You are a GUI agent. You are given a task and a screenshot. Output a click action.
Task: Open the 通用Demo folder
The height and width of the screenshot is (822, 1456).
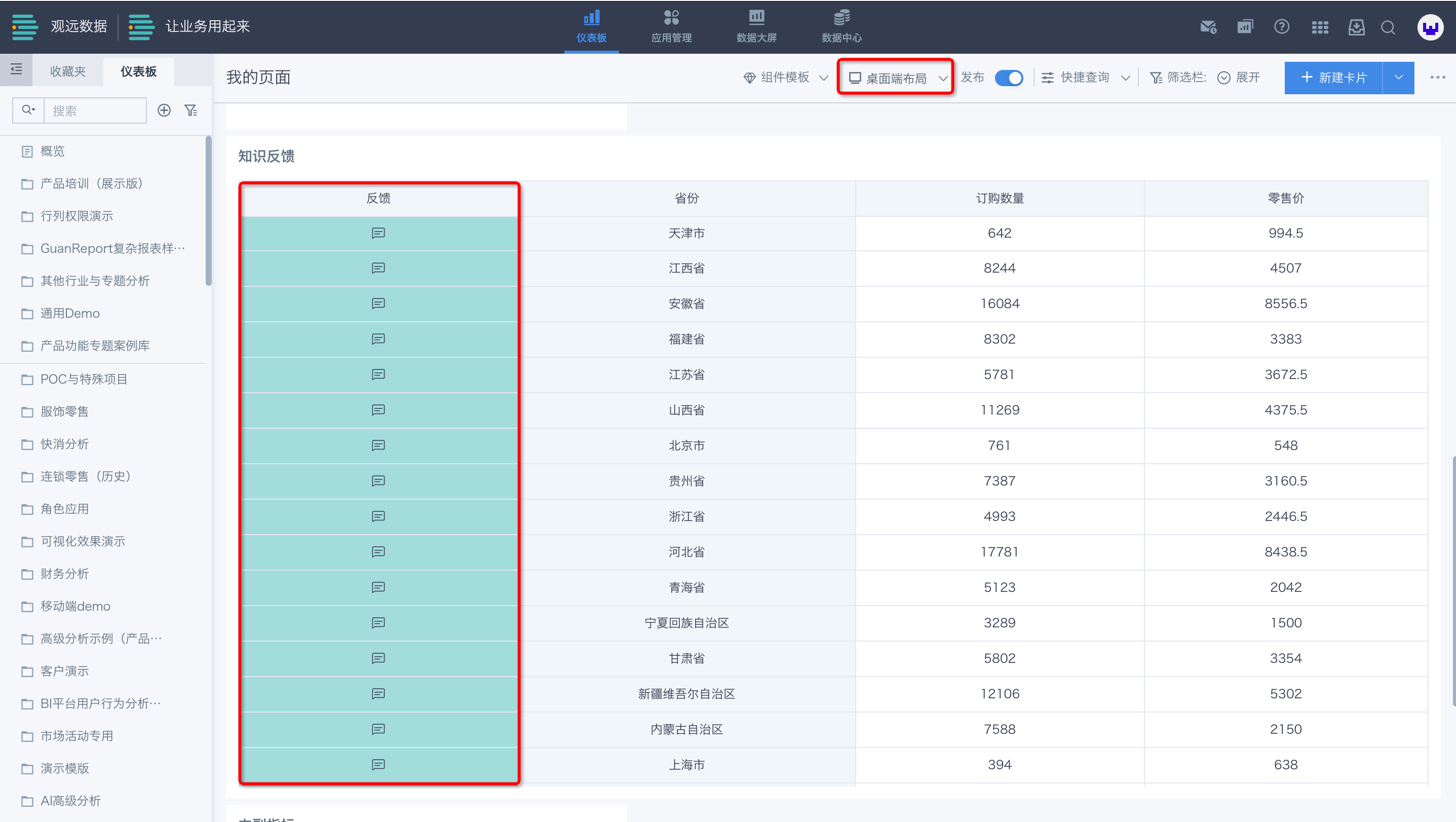69,313
